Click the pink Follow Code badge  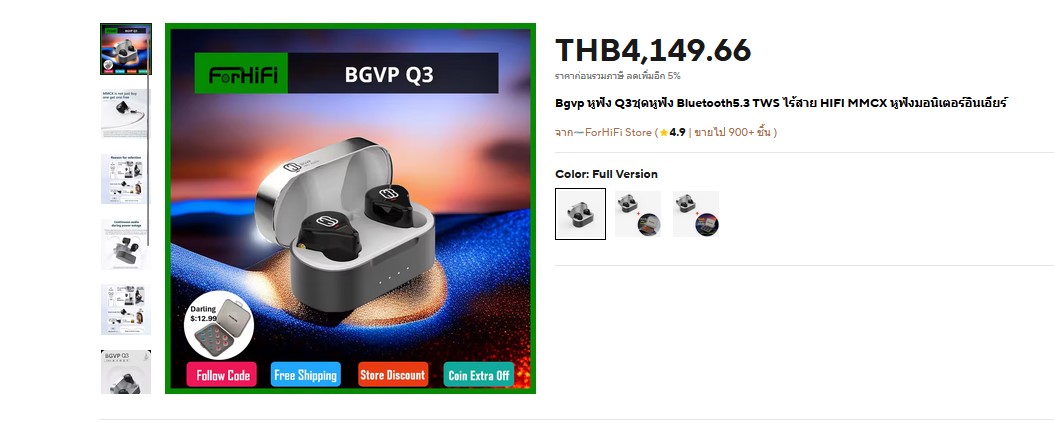(221, 375)
